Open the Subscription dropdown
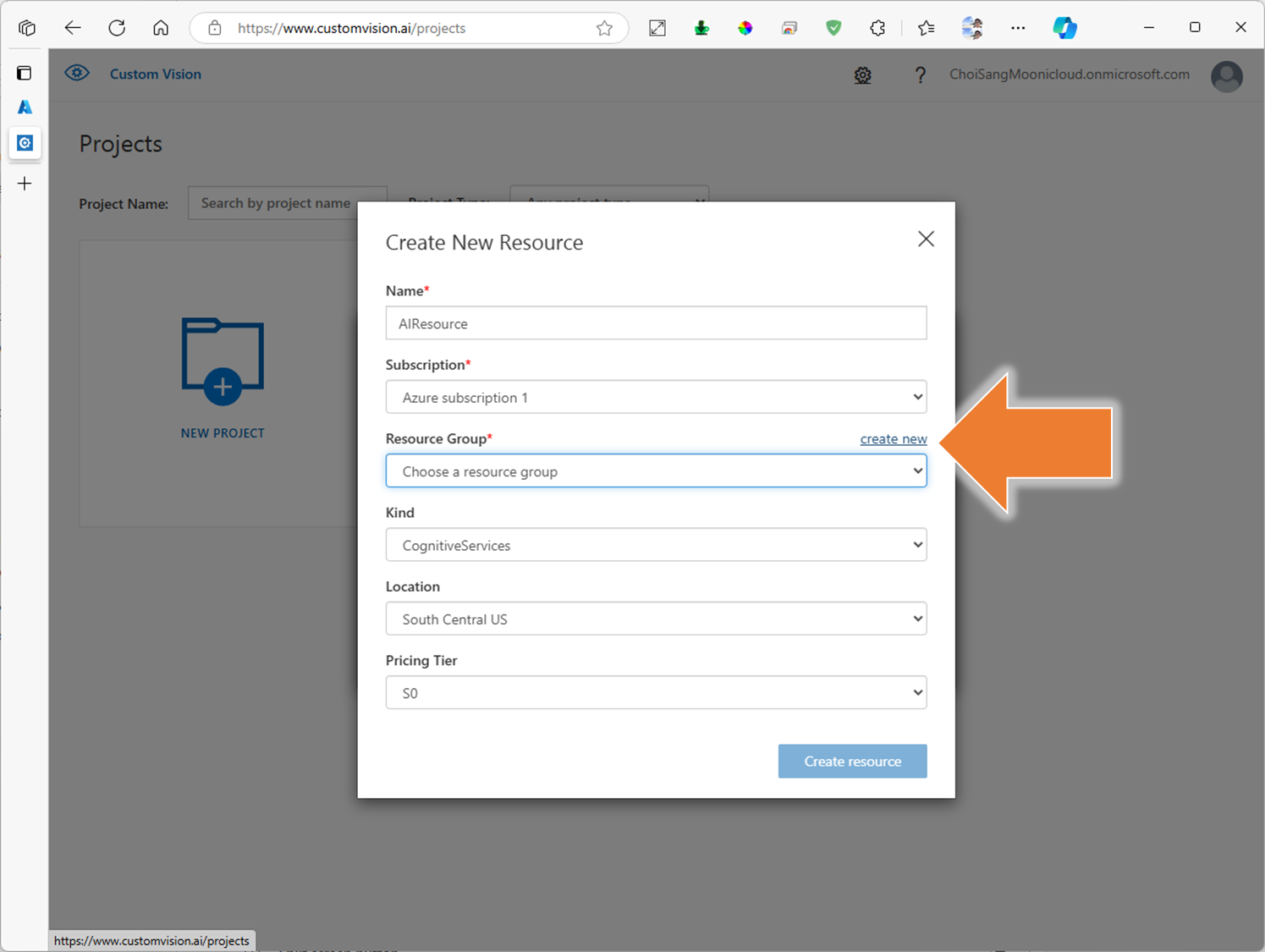 click(656, 397)
